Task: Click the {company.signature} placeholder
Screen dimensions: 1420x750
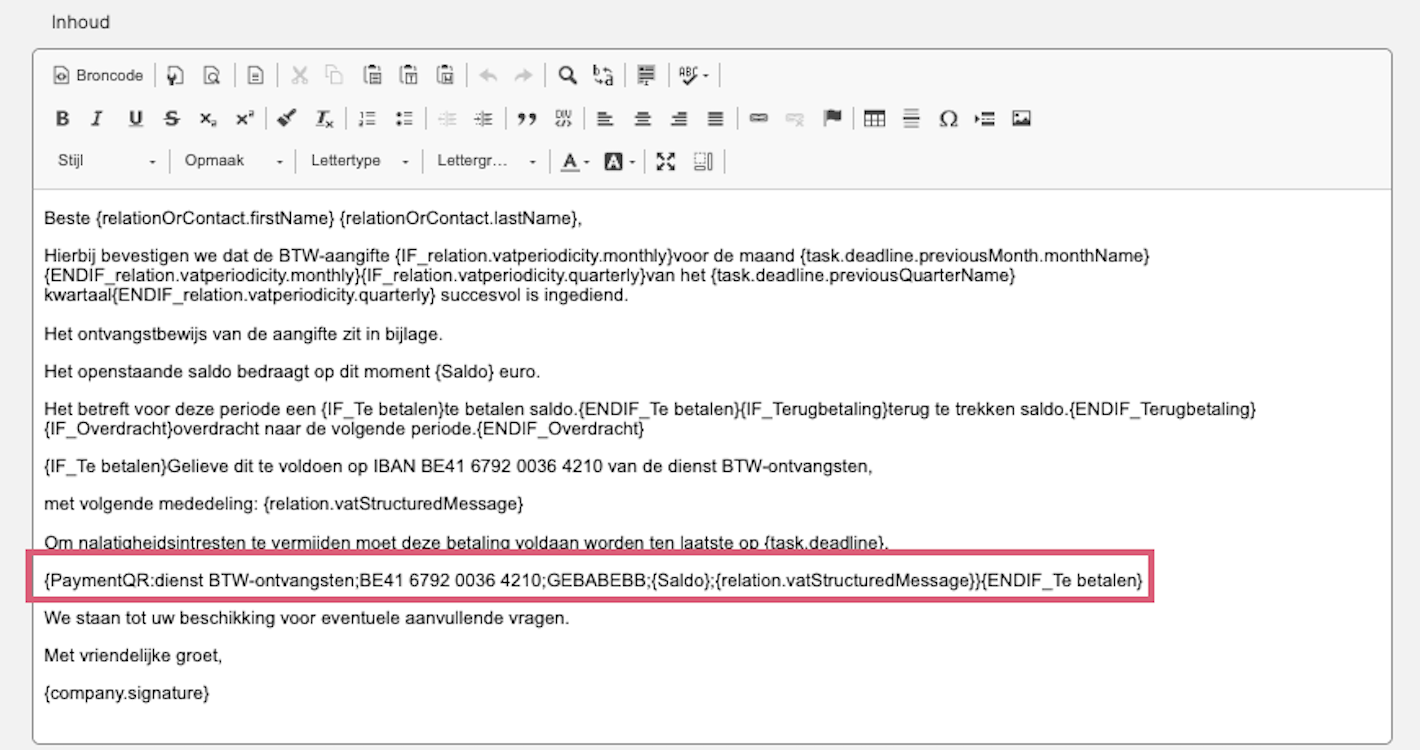Action: pyautogui.click(x=127, y=692)
